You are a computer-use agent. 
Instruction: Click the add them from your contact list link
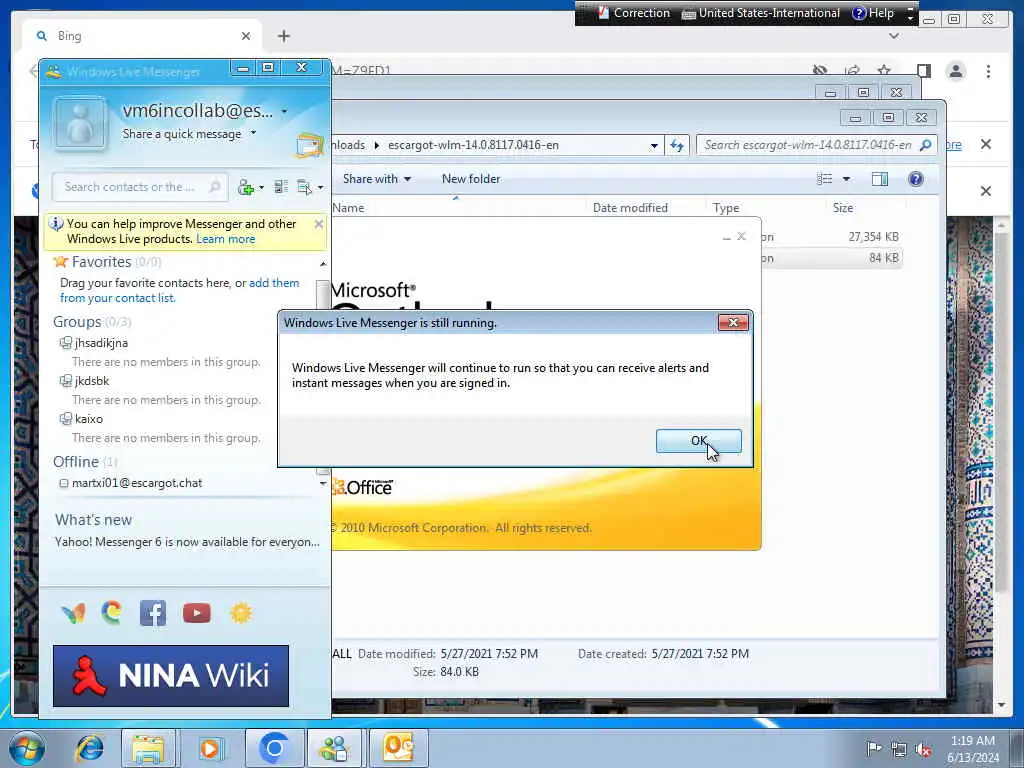click(x=180, y=291)
